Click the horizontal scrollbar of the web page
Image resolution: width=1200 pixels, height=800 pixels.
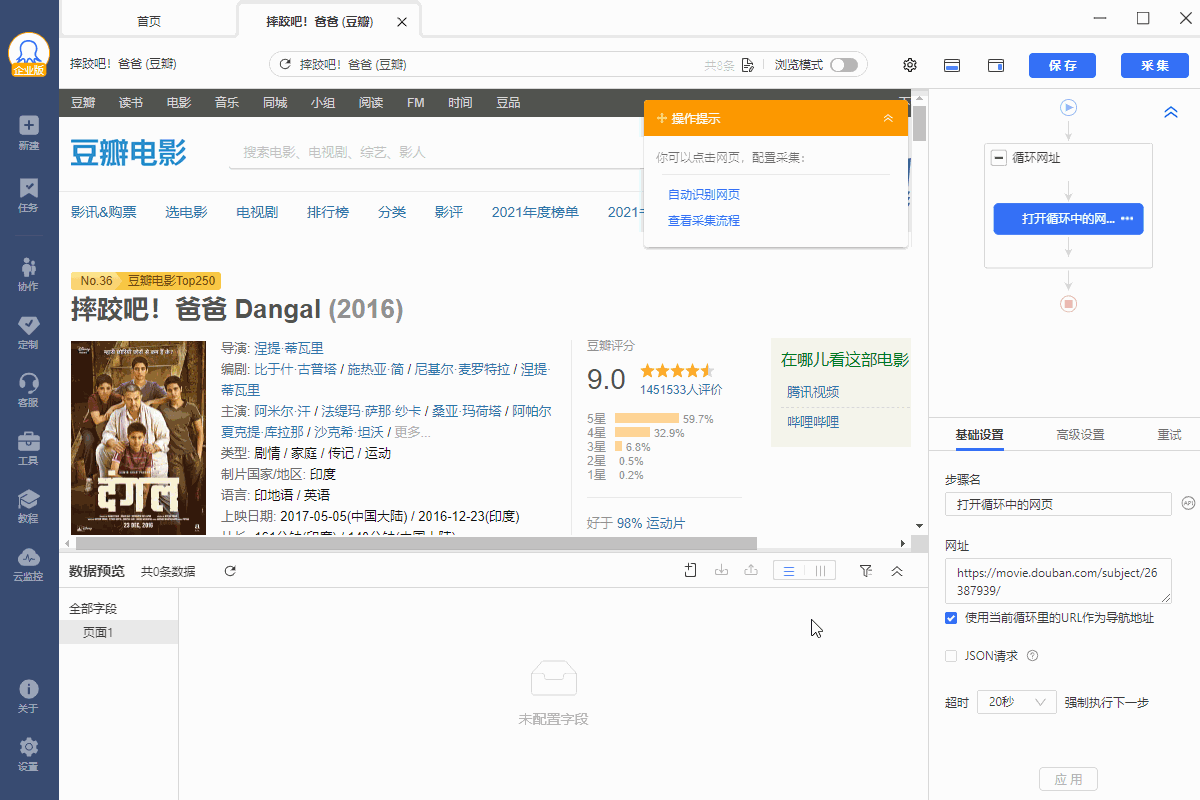tap(414, 543)
